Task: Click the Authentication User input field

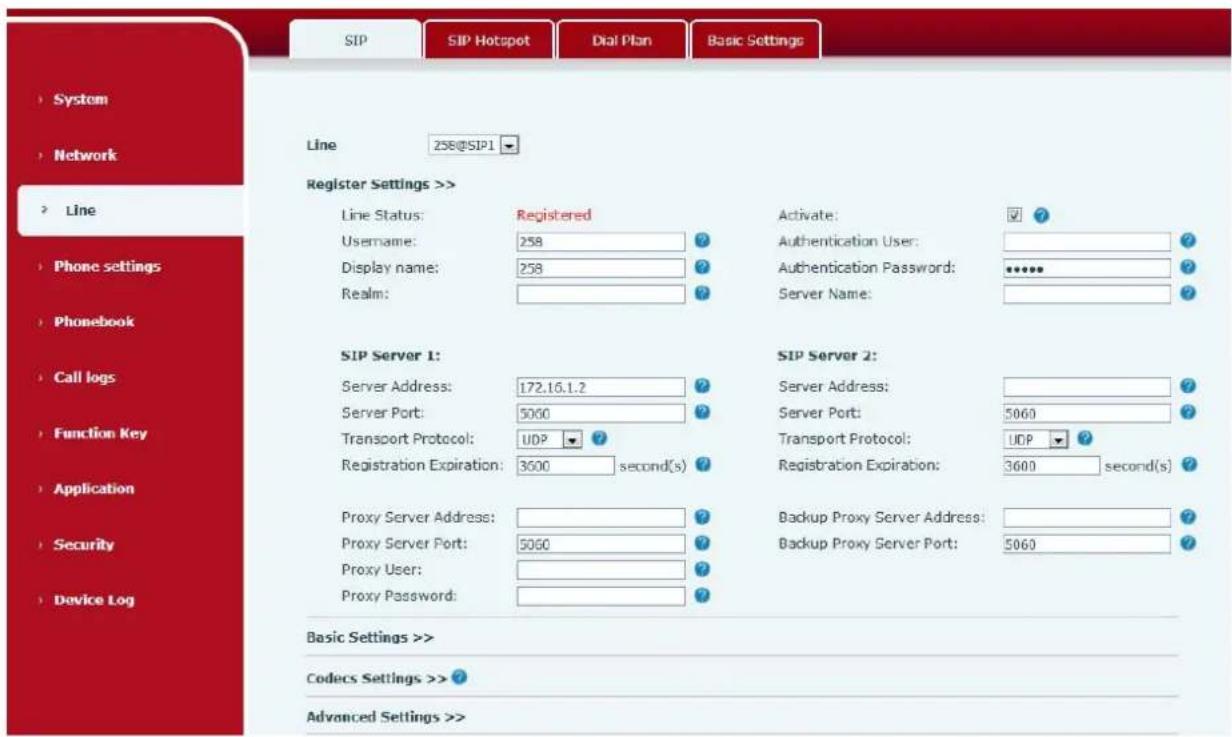Action: point(1087,242)
